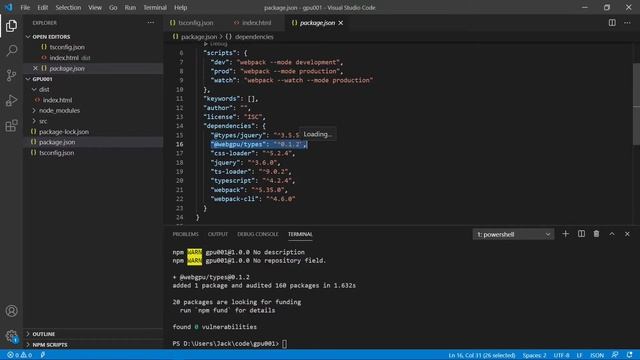Switch to the Debug Console tab
Screen dimensions: 640x360
(258, 234)
